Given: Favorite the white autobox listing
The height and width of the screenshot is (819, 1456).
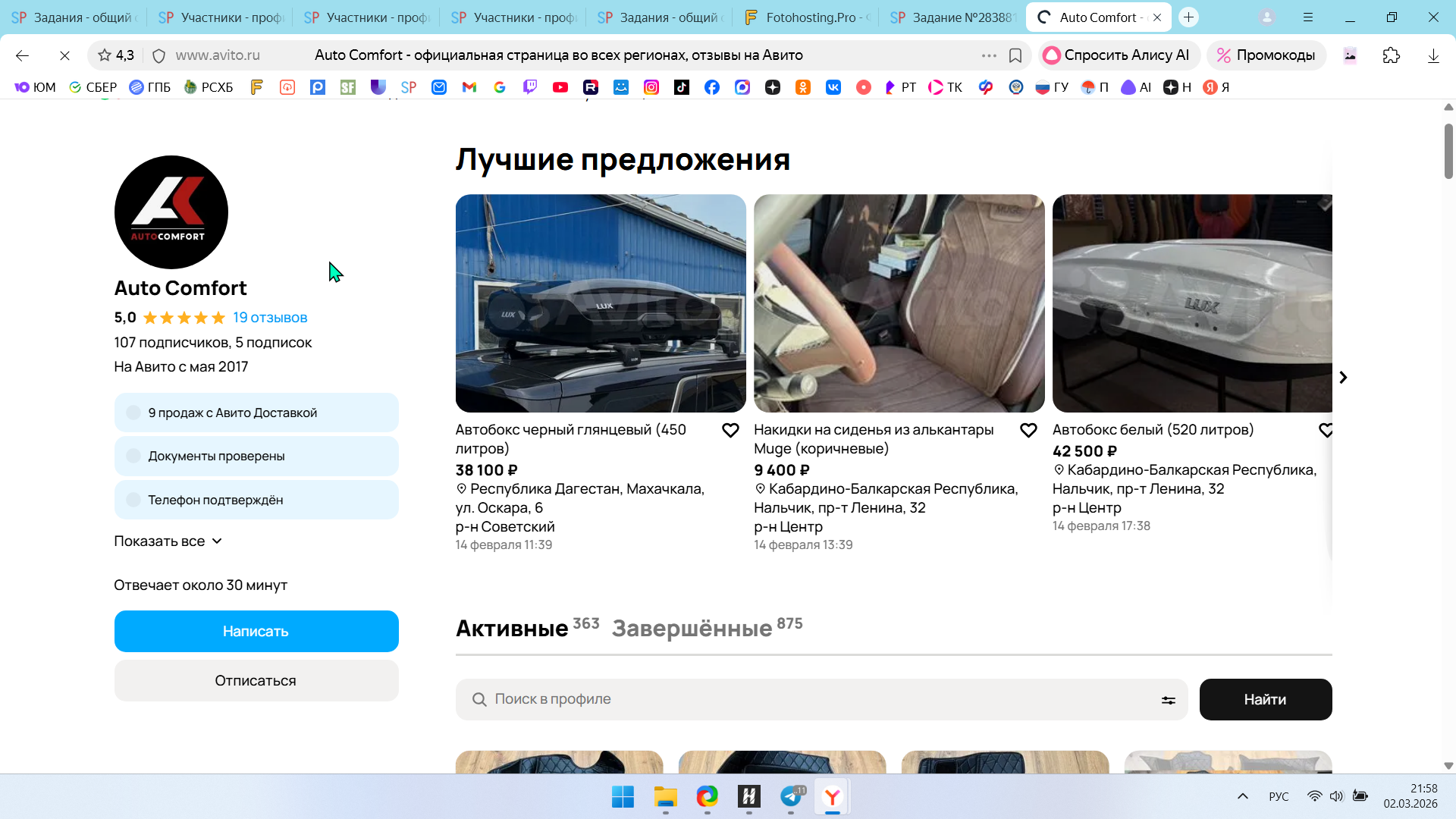Looking at the screenshot, I should pyautogui.click(x=1326, y=431).
